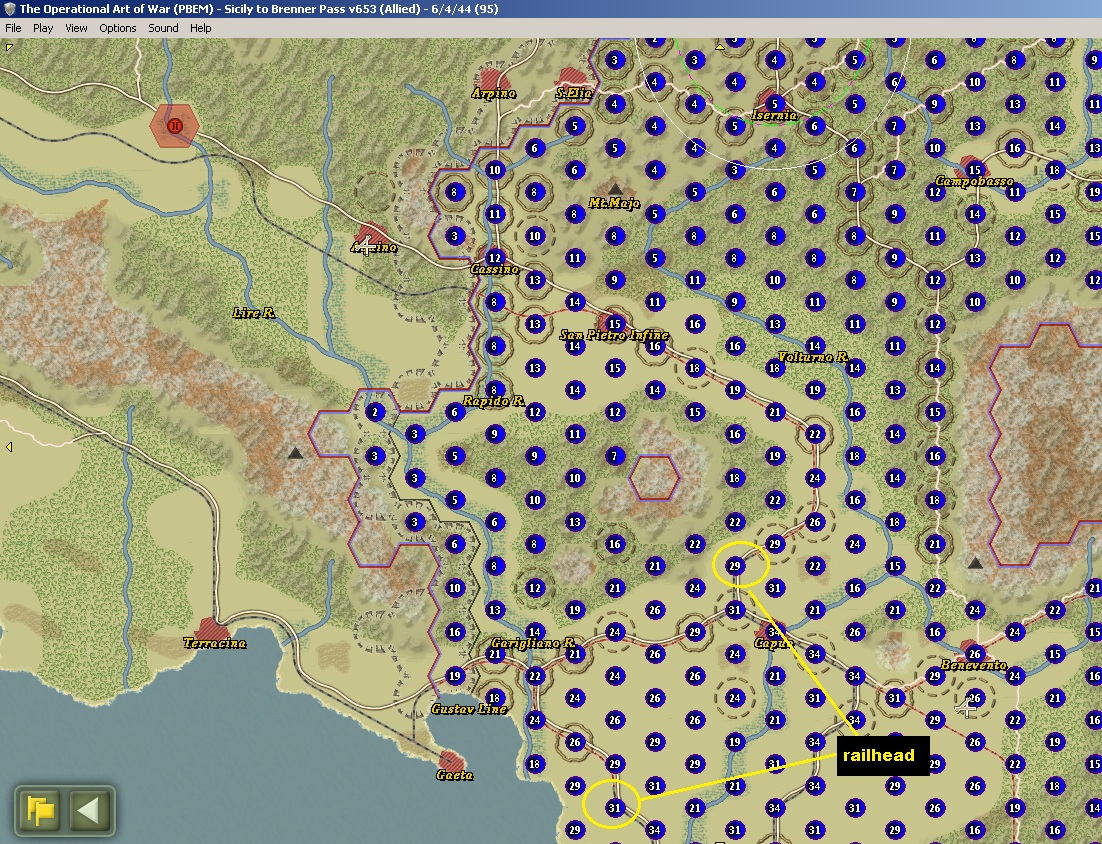Click the Mt.Majo peak triangle
Screen dimensions: 1102x844
pos(615,189)
